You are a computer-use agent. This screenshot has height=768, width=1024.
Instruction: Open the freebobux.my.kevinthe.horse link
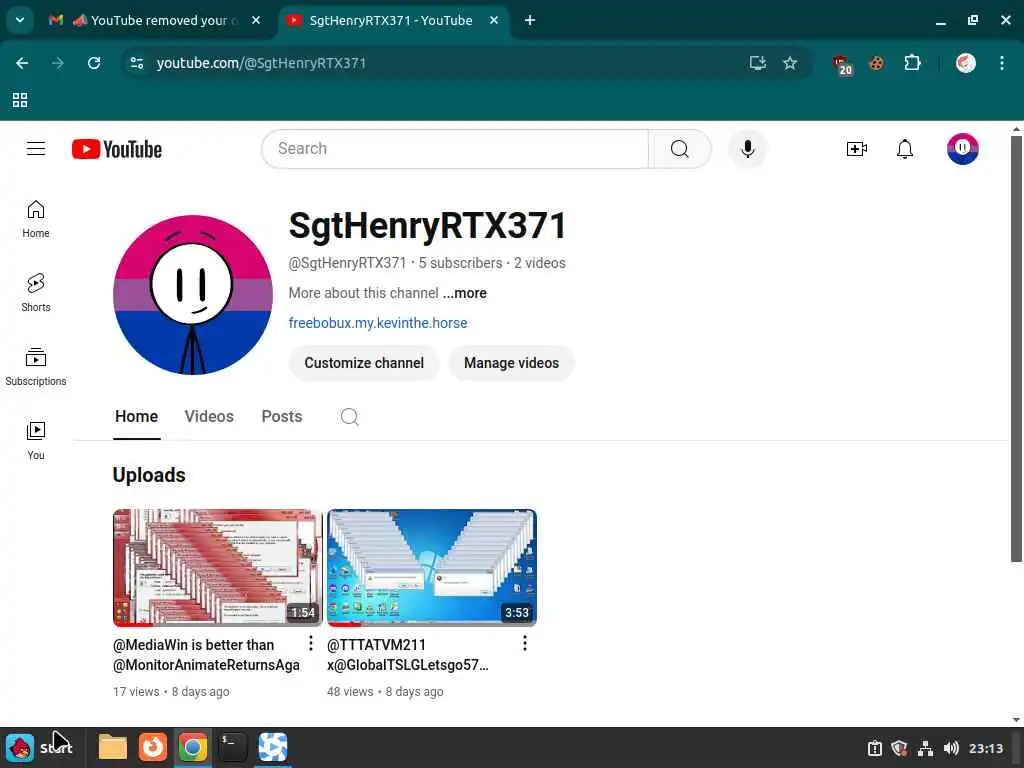pyautogui.click(x=378, y=323)
